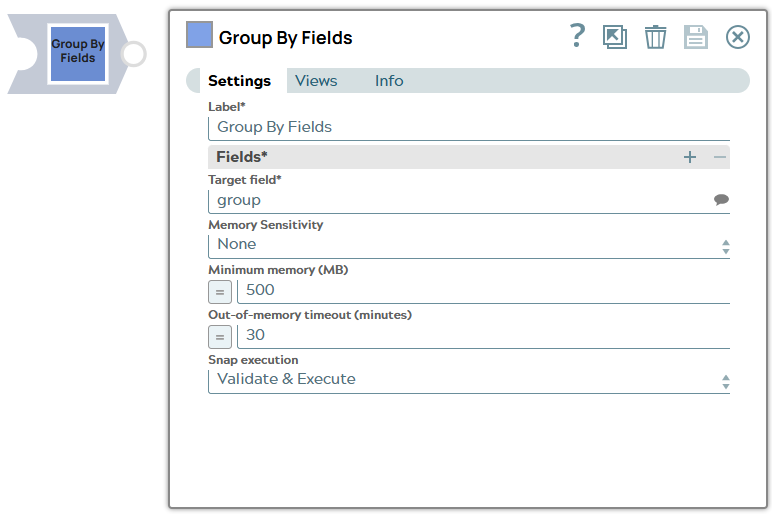Open the Snap execution dropdown
This screenshot has height=514, width=772.
point(468,380)
